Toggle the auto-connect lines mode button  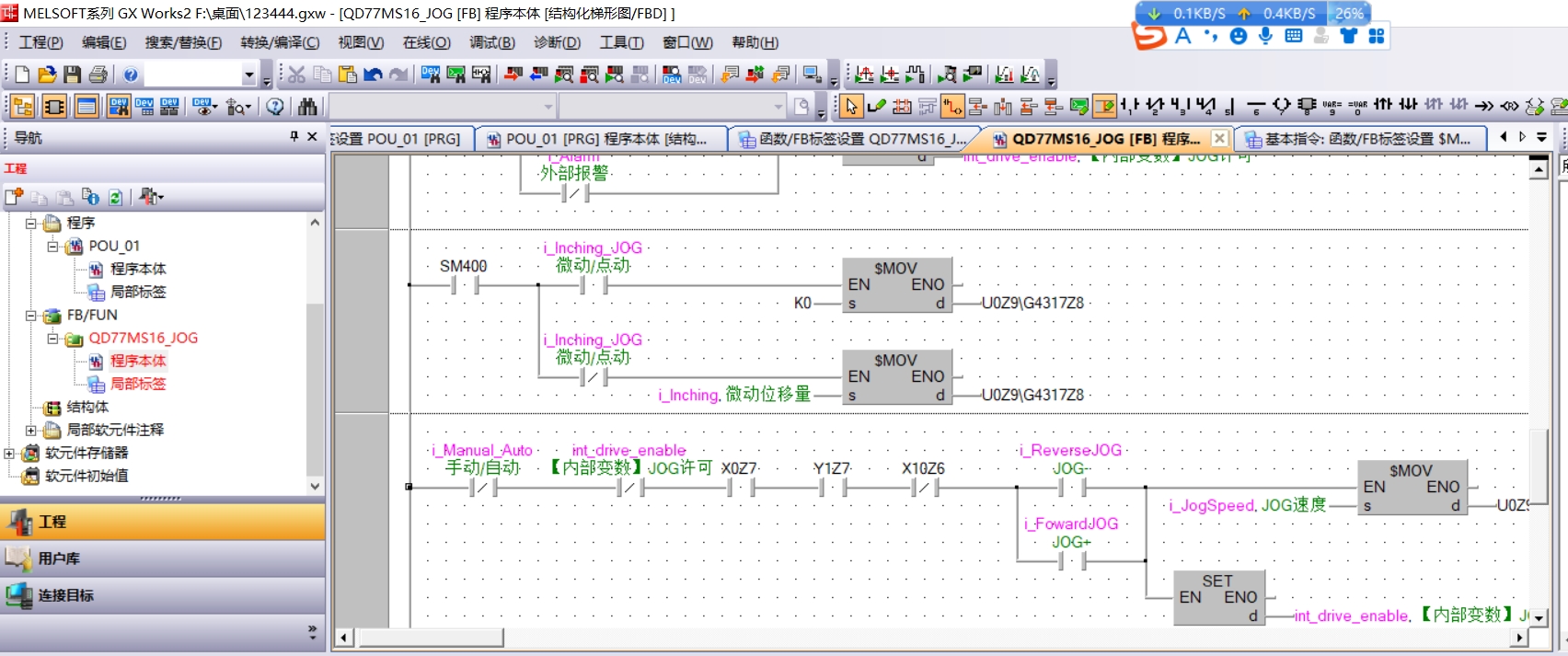(952, 107)
